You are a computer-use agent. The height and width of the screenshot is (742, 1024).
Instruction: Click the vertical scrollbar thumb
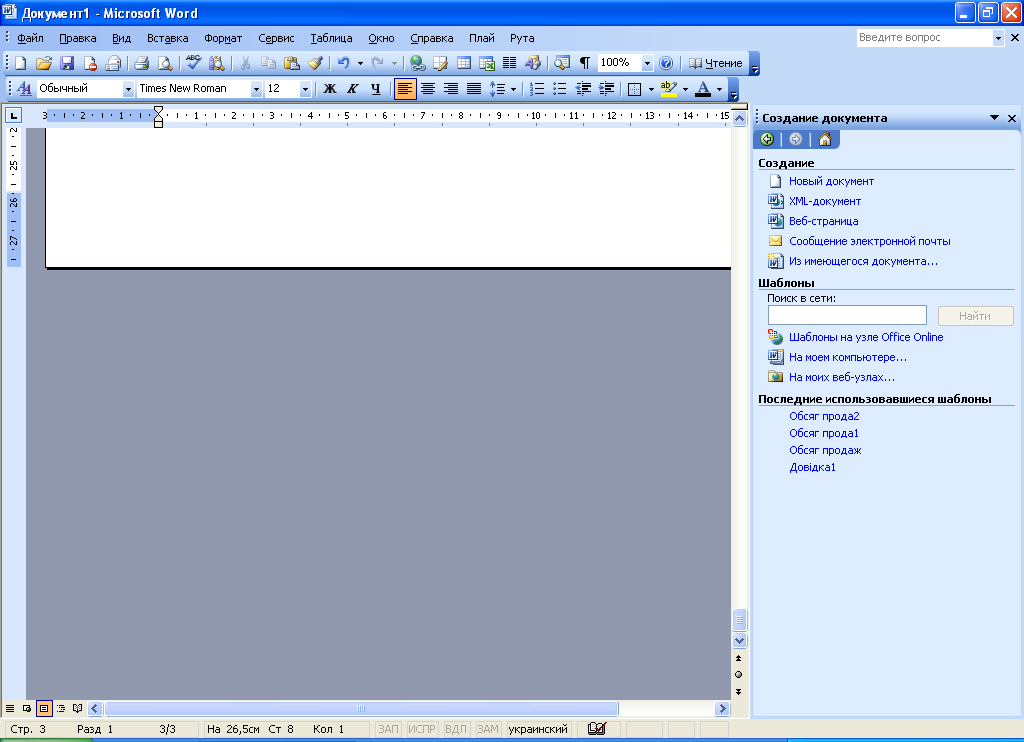[x=739, y=619]
